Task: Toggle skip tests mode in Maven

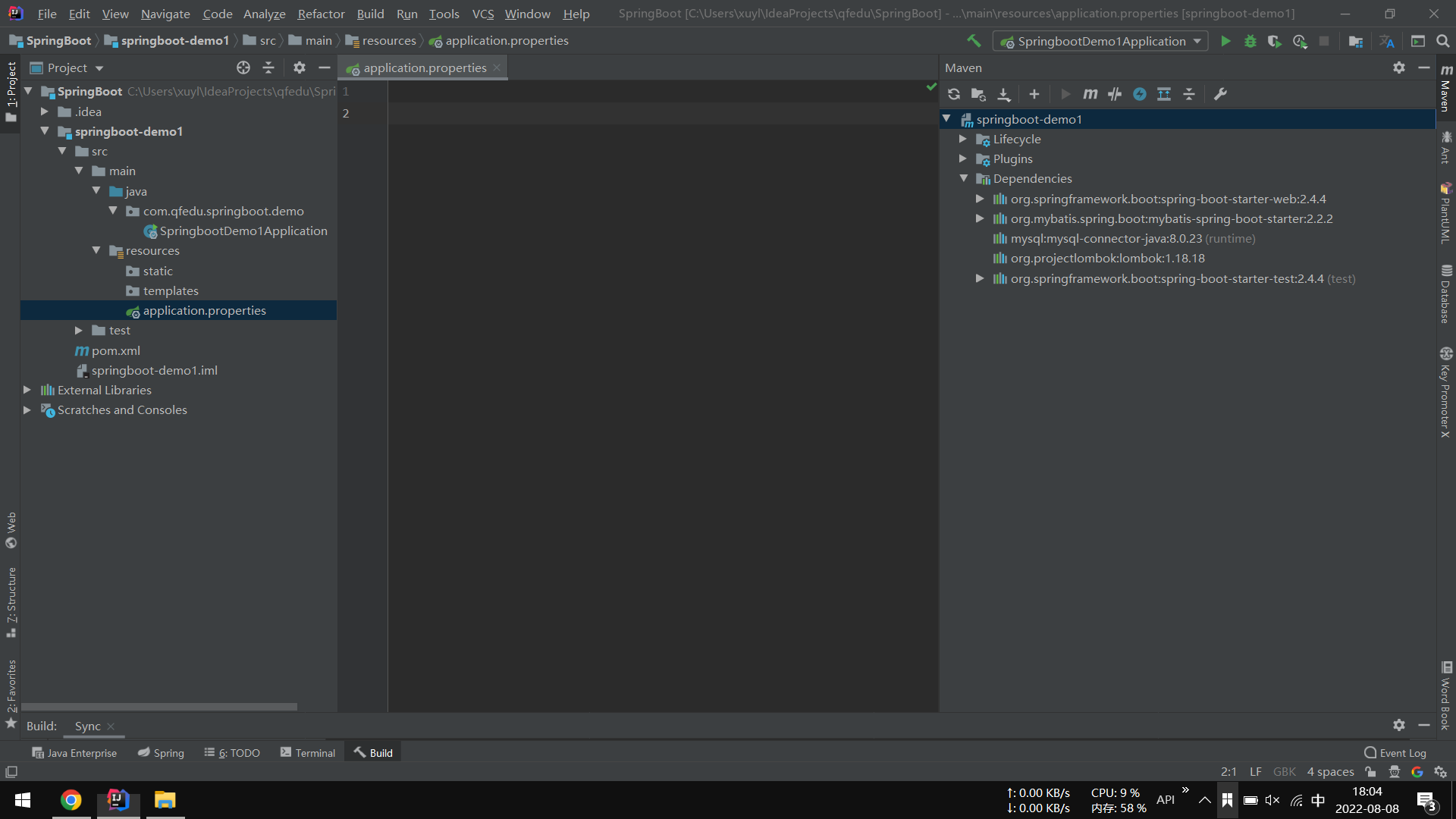Action: [1140, 94]
